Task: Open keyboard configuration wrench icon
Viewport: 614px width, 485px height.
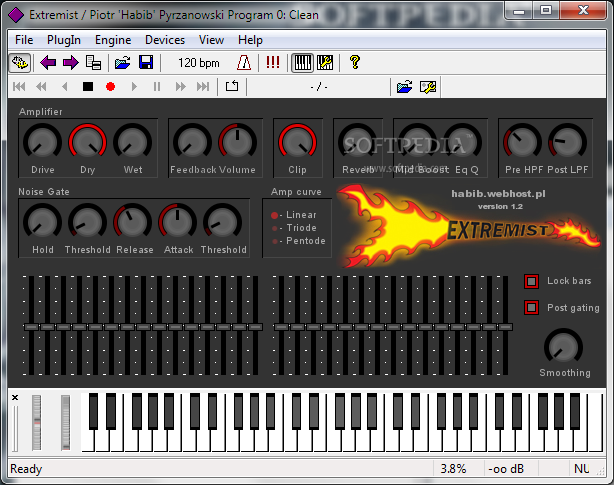Action: [x=325, y=63]
